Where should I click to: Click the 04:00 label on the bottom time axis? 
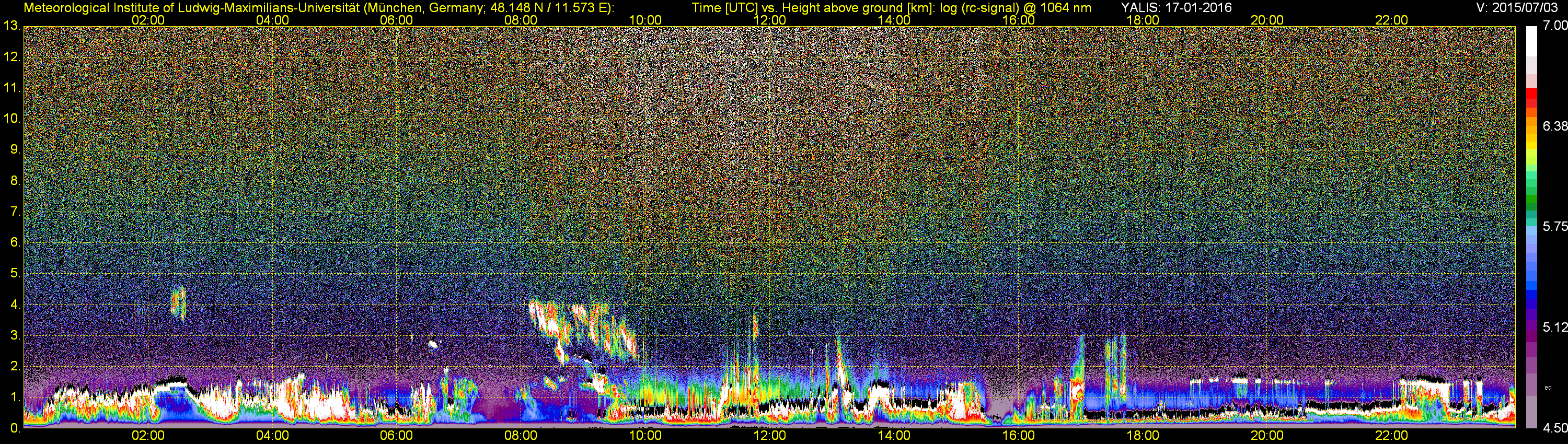point(272,436)
